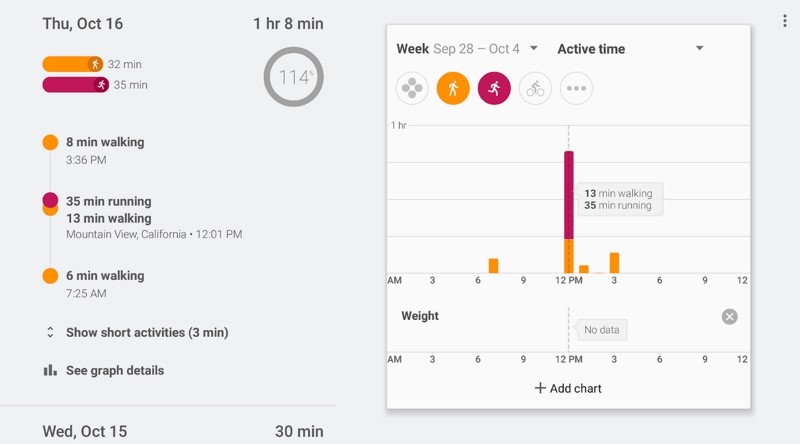Open See graph details

tap(114, 370)
